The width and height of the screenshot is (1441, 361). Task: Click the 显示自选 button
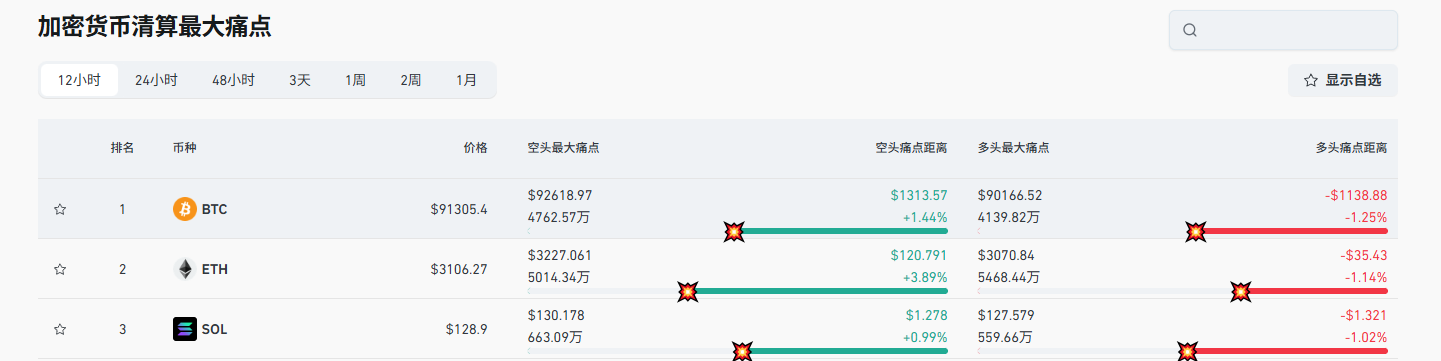click(x=1343, y=80)
